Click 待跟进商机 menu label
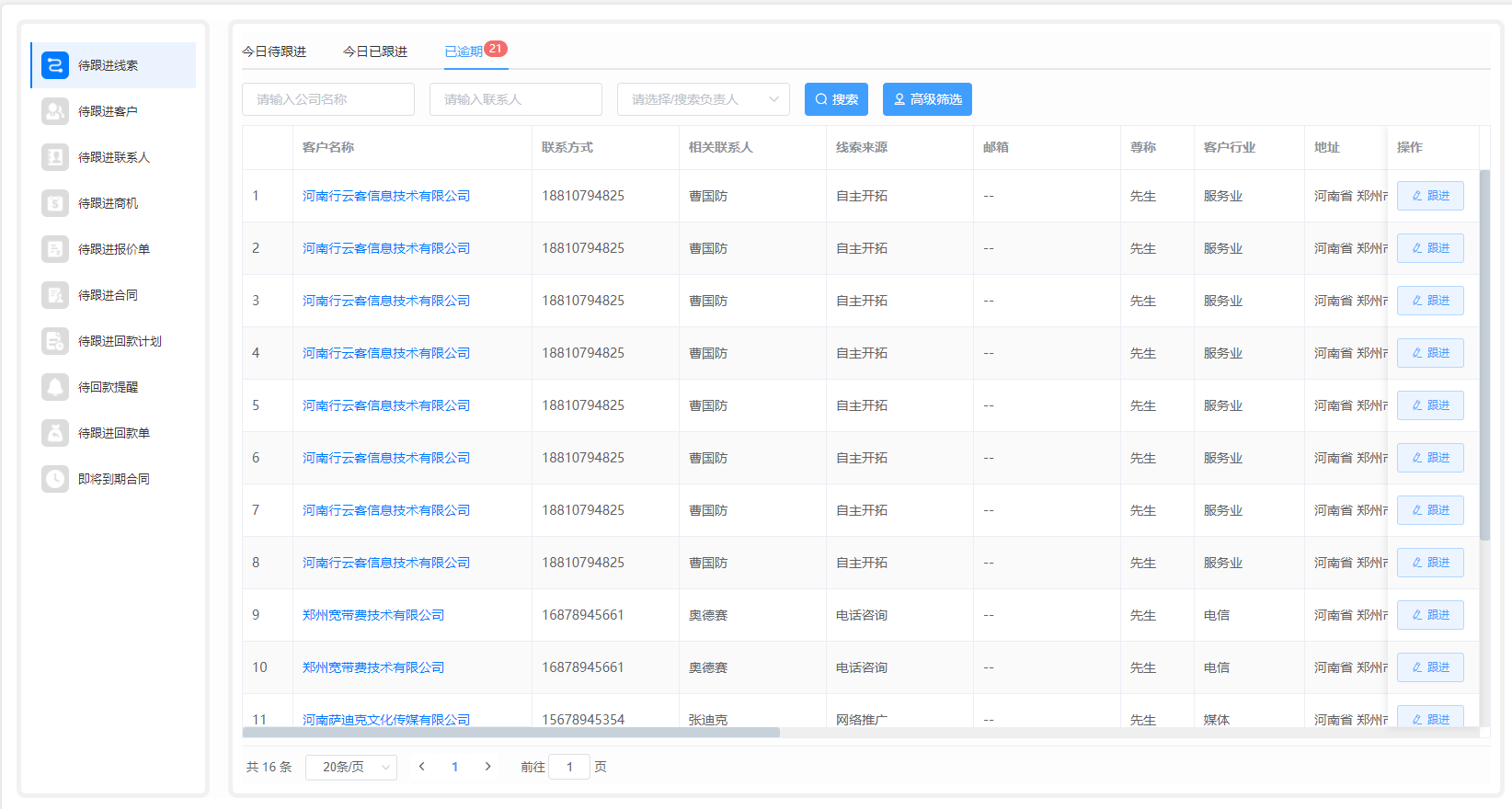The width and height of the screenshot is (1512, 809). click(108, 203)
